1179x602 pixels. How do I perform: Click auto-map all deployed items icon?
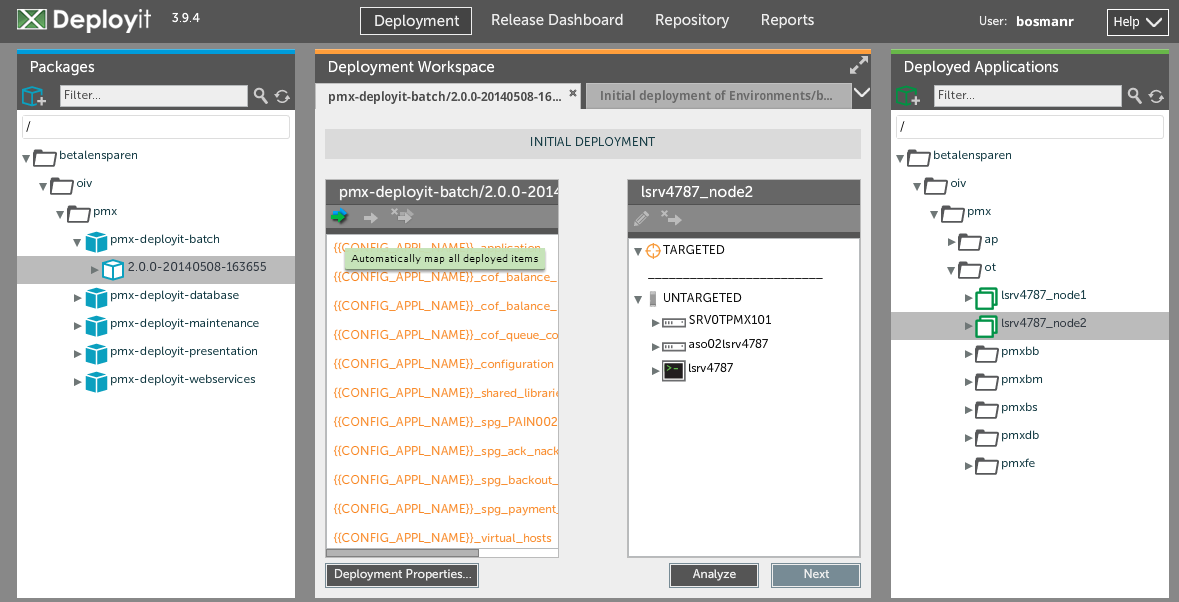340,217
